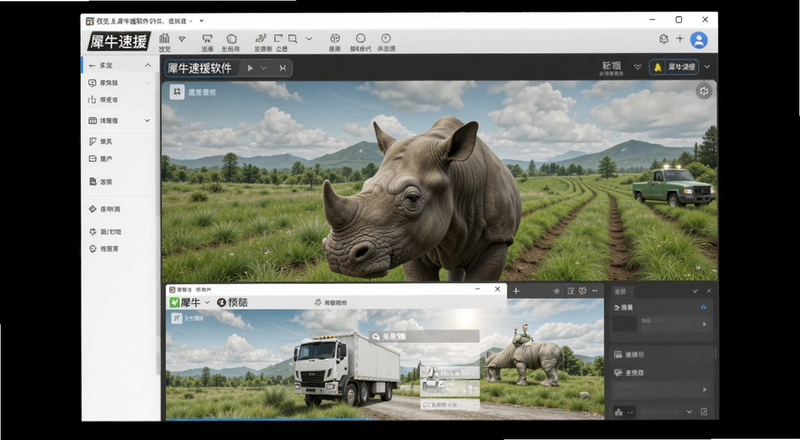Open three-dots more menu in dark strip

click(x=595, y=291)
